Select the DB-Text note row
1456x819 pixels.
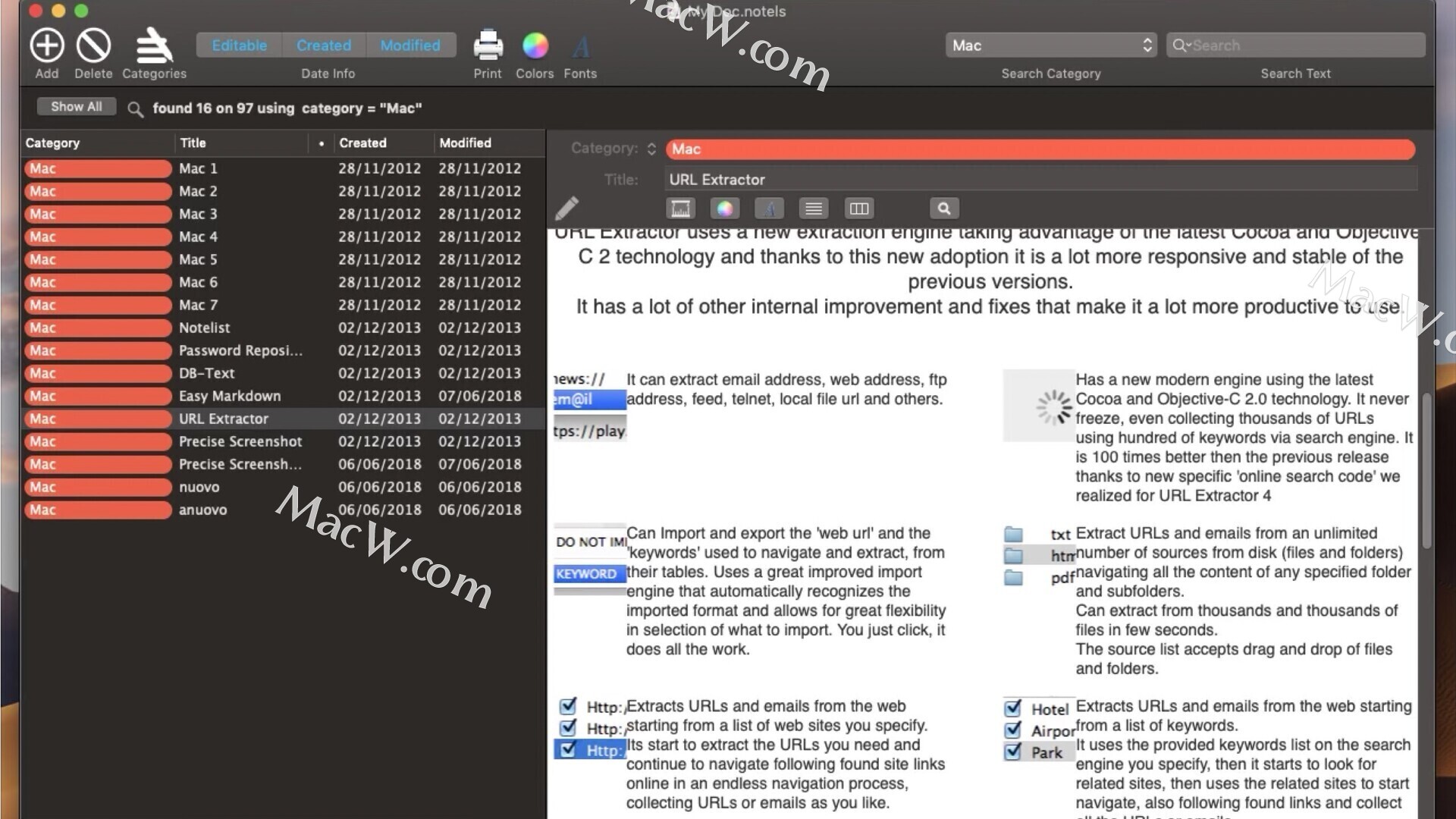point(284,373)
